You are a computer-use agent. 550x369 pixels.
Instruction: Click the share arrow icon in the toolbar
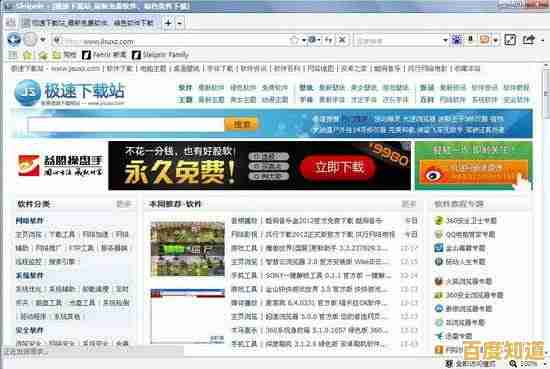(529, 40)
